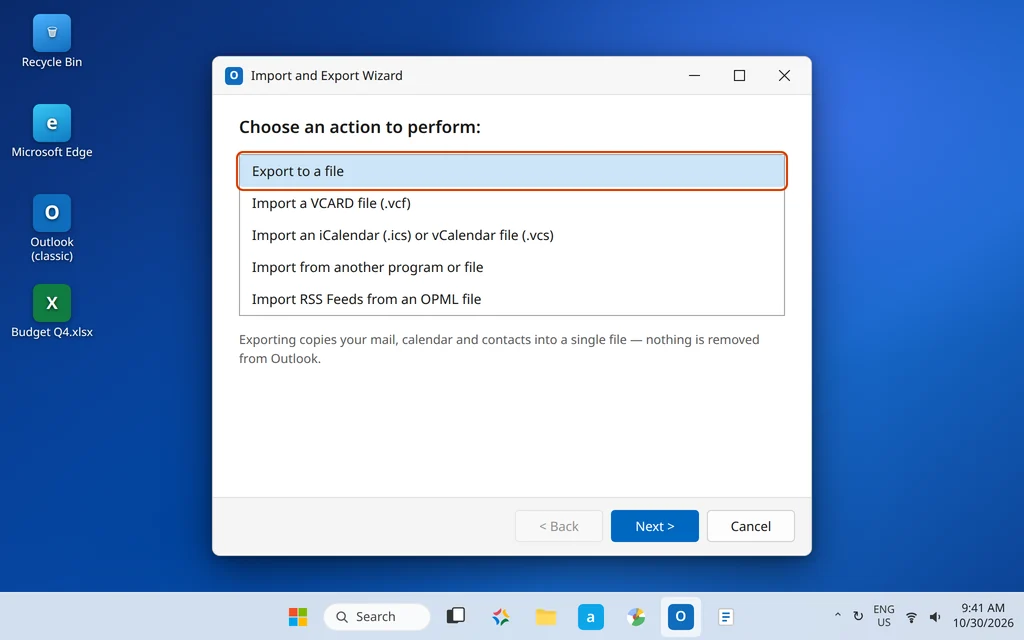Click the taskbar Search box
Viewport: 1024px width, 640px height.
[x=377, y=616]
